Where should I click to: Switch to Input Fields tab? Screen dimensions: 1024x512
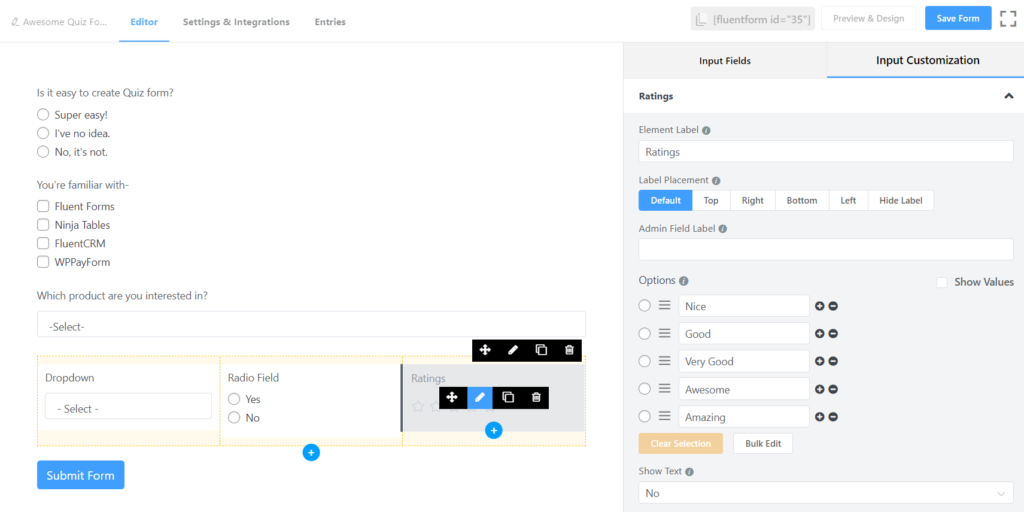[x=725, y=61]
